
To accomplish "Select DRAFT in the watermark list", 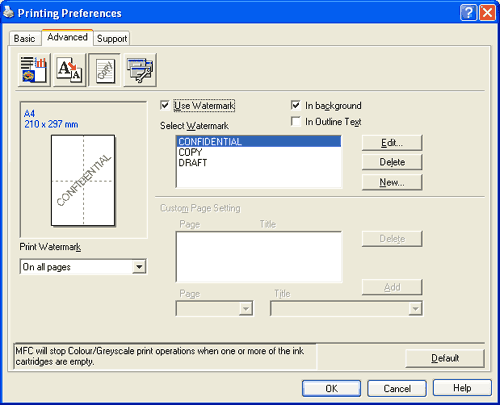I will [x=259, y=163].
